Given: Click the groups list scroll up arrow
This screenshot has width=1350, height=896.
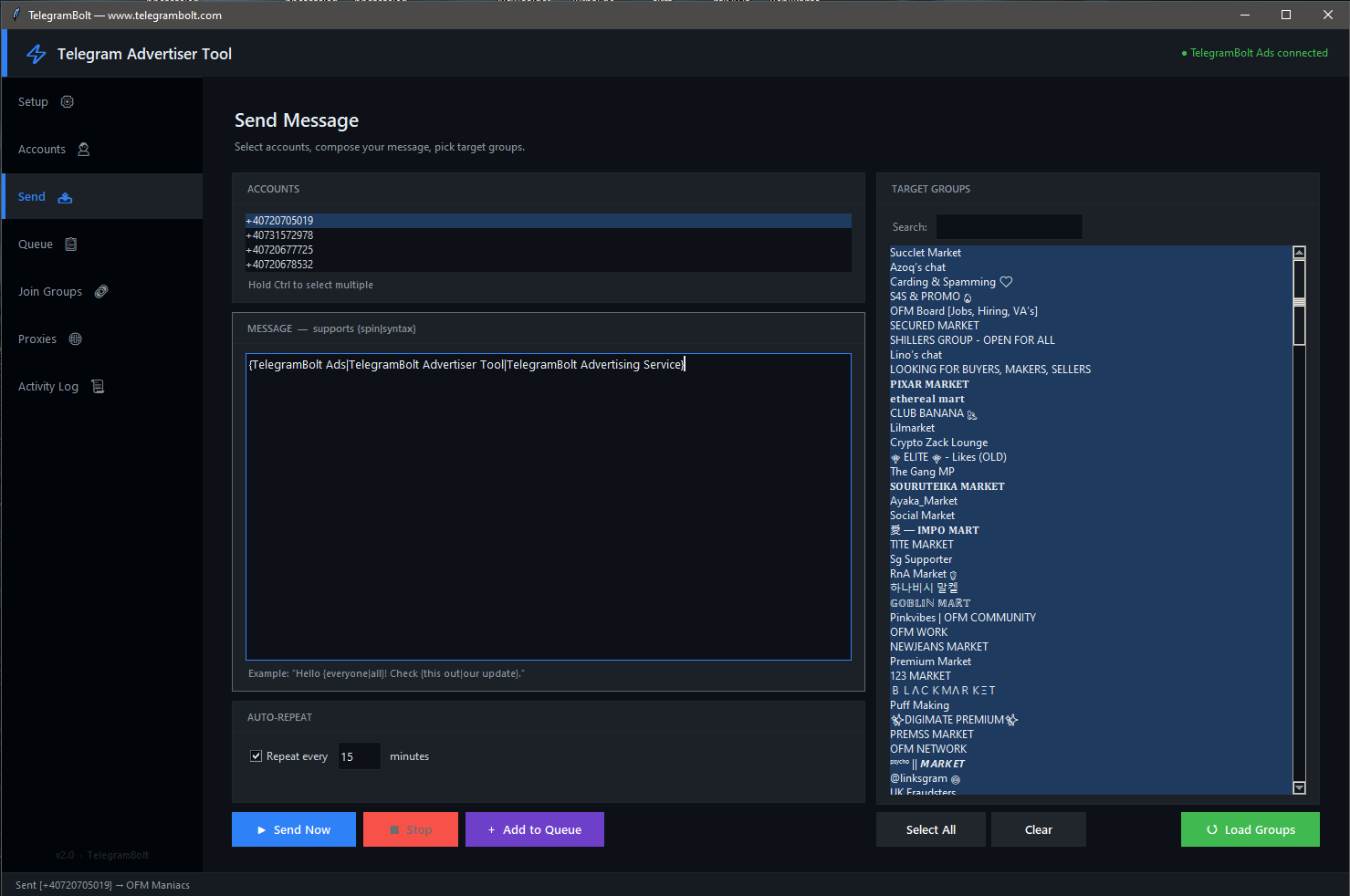Looking at the screenshot, I should click(x=1300, y=253).
